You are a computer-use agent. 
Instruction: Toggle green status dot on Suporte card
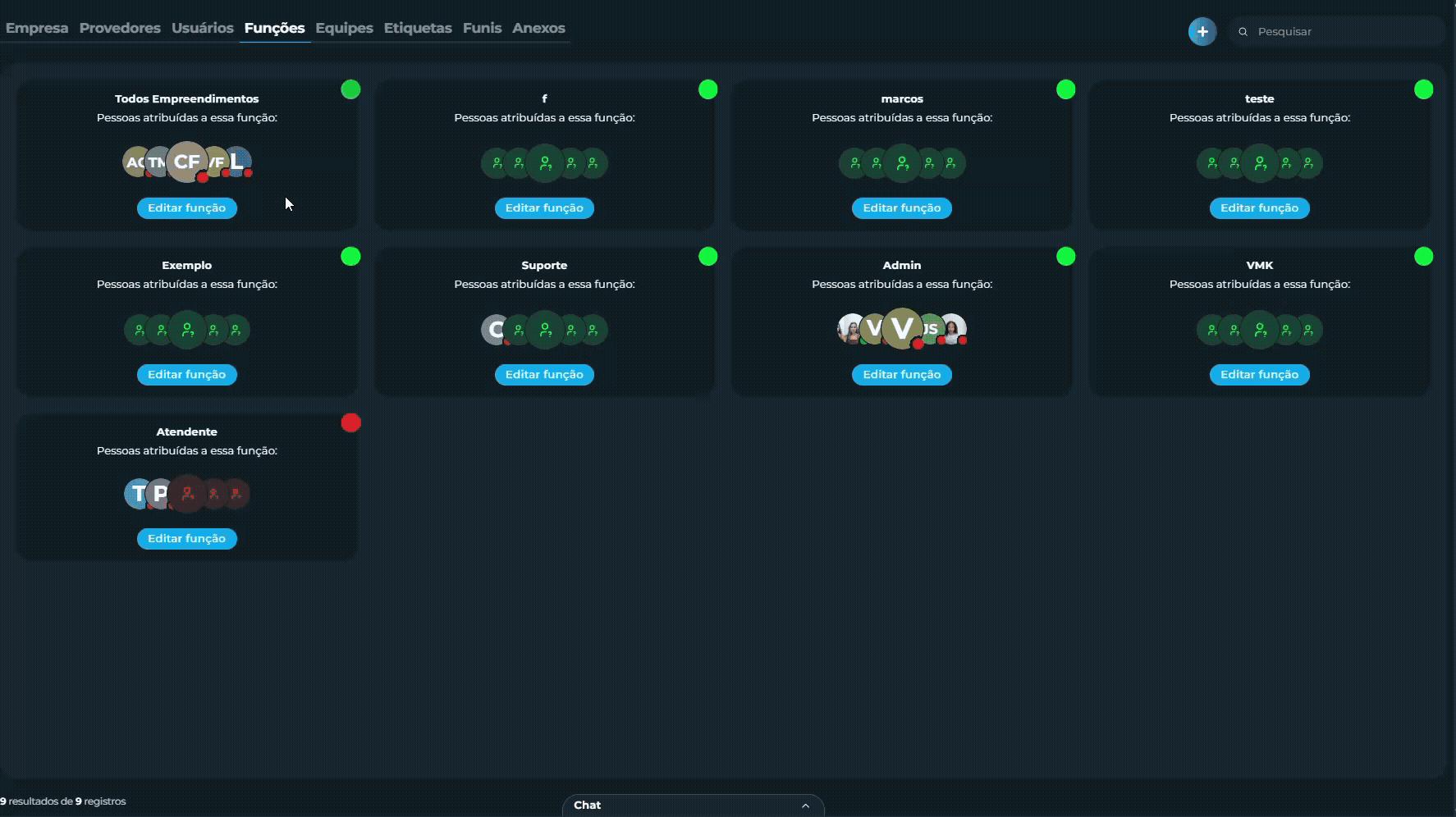tap(708, 257)
